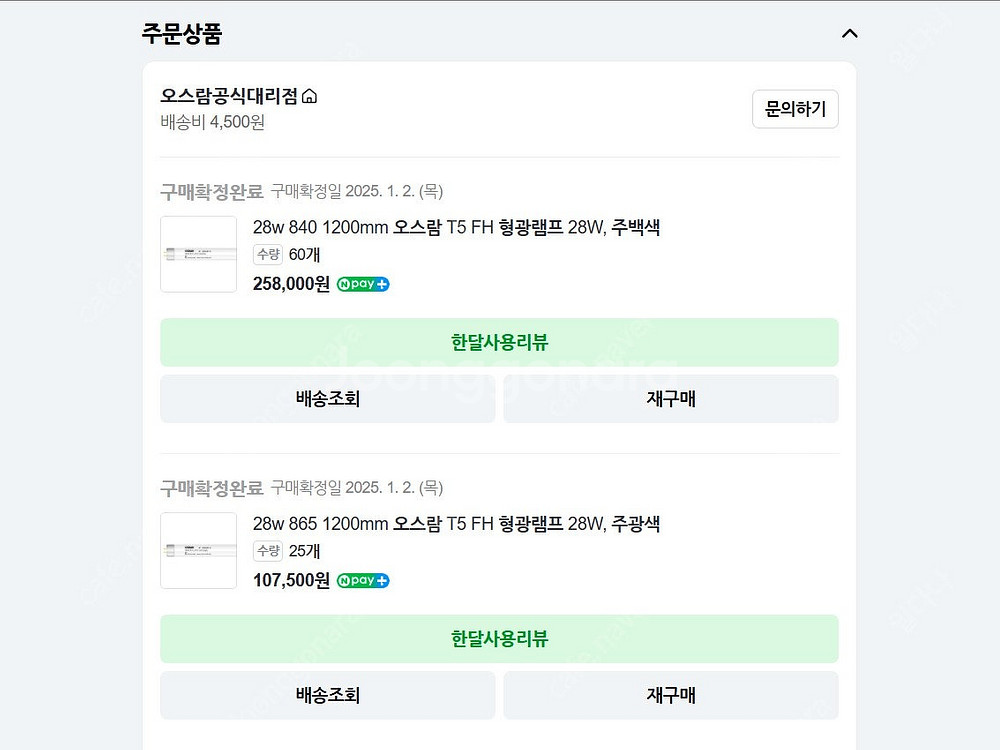Write 한달사용리뷰 for the 주백색 lamp
The image size is (1000, 750).
pos(499,342)
